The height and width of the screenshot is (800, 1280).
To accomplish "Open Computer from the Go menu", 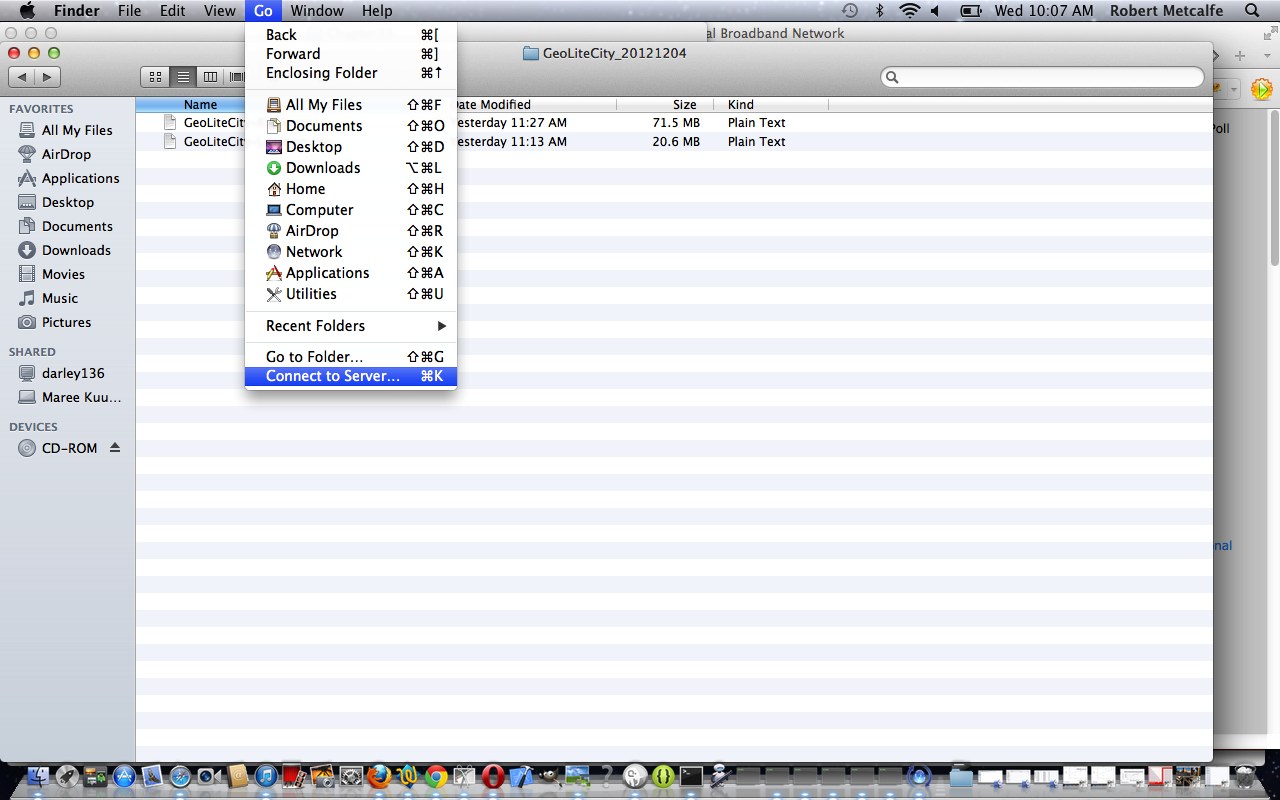I will 319,210.
